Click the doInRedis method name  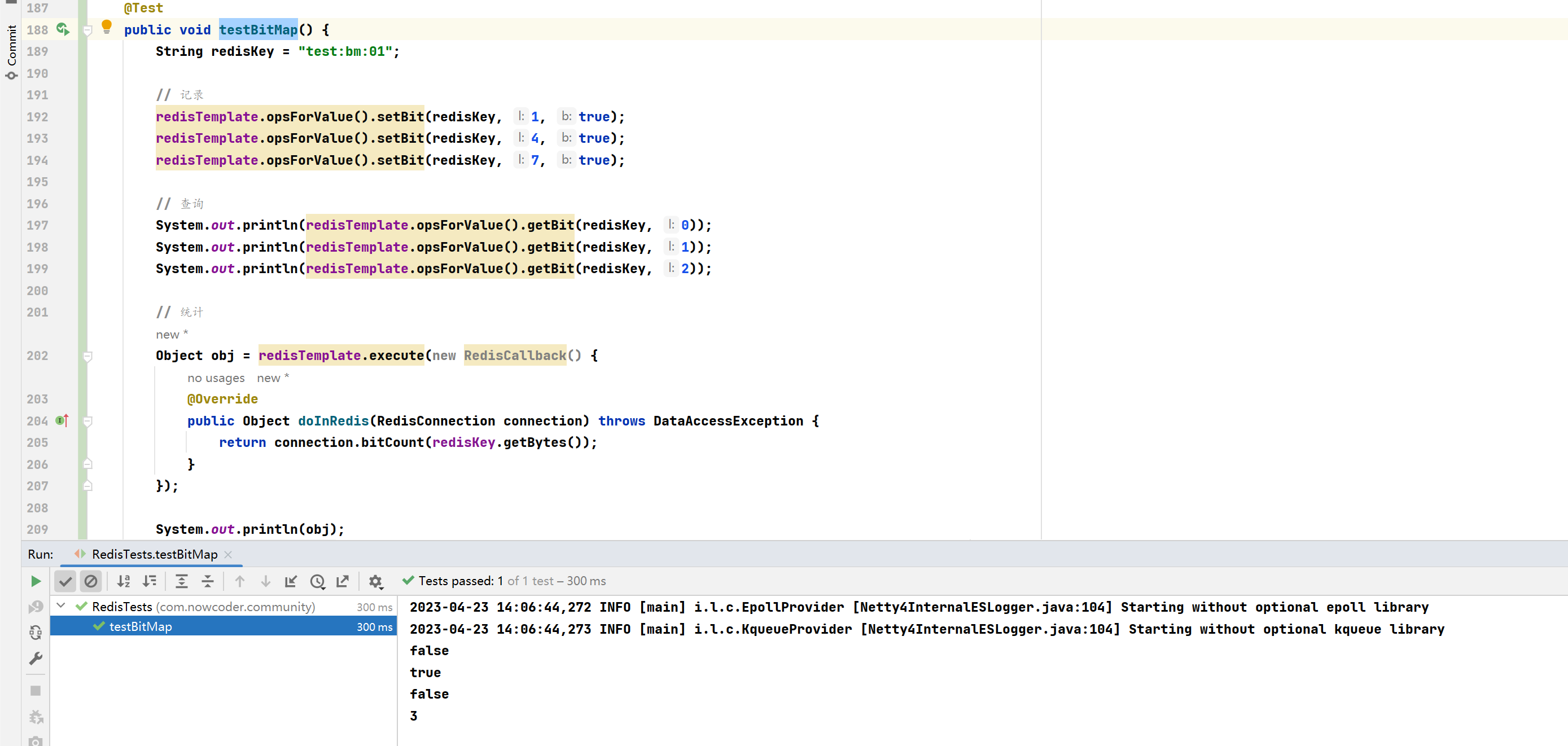point(334,421)
